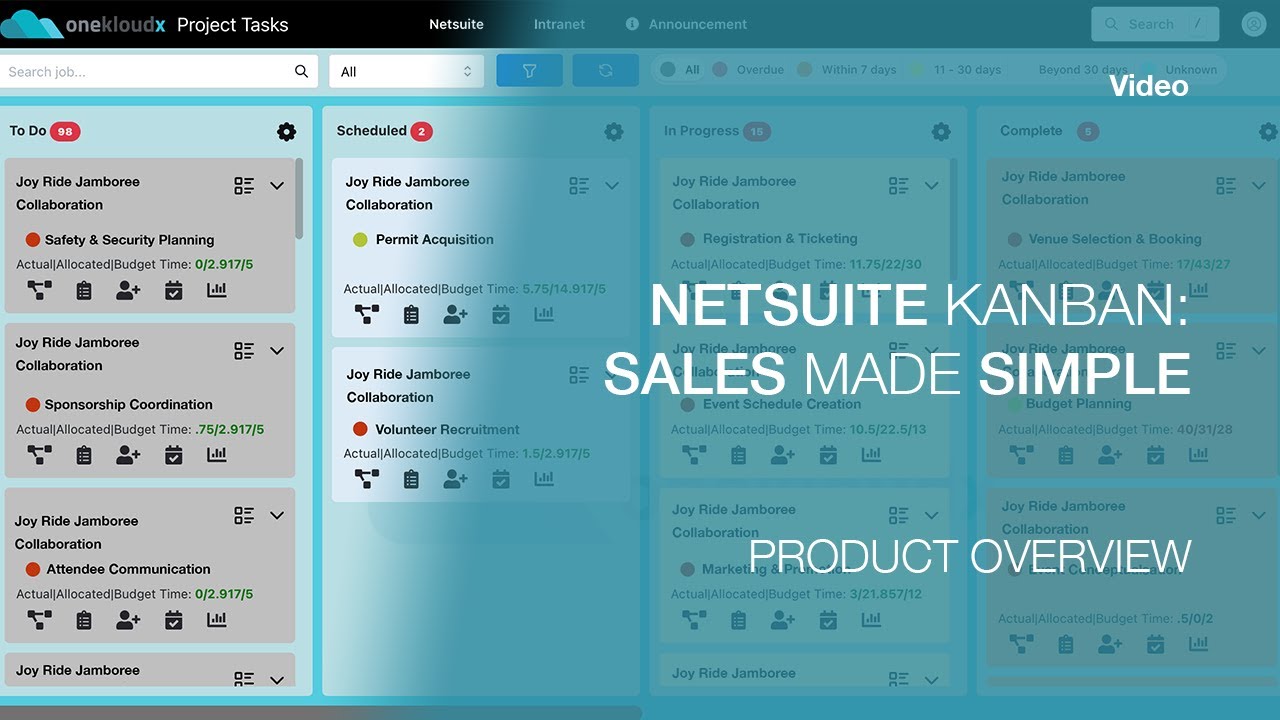Select the All status filter
Viewport: 1280px width, 720px height.
pyautogui.click(x=680, y=70)
